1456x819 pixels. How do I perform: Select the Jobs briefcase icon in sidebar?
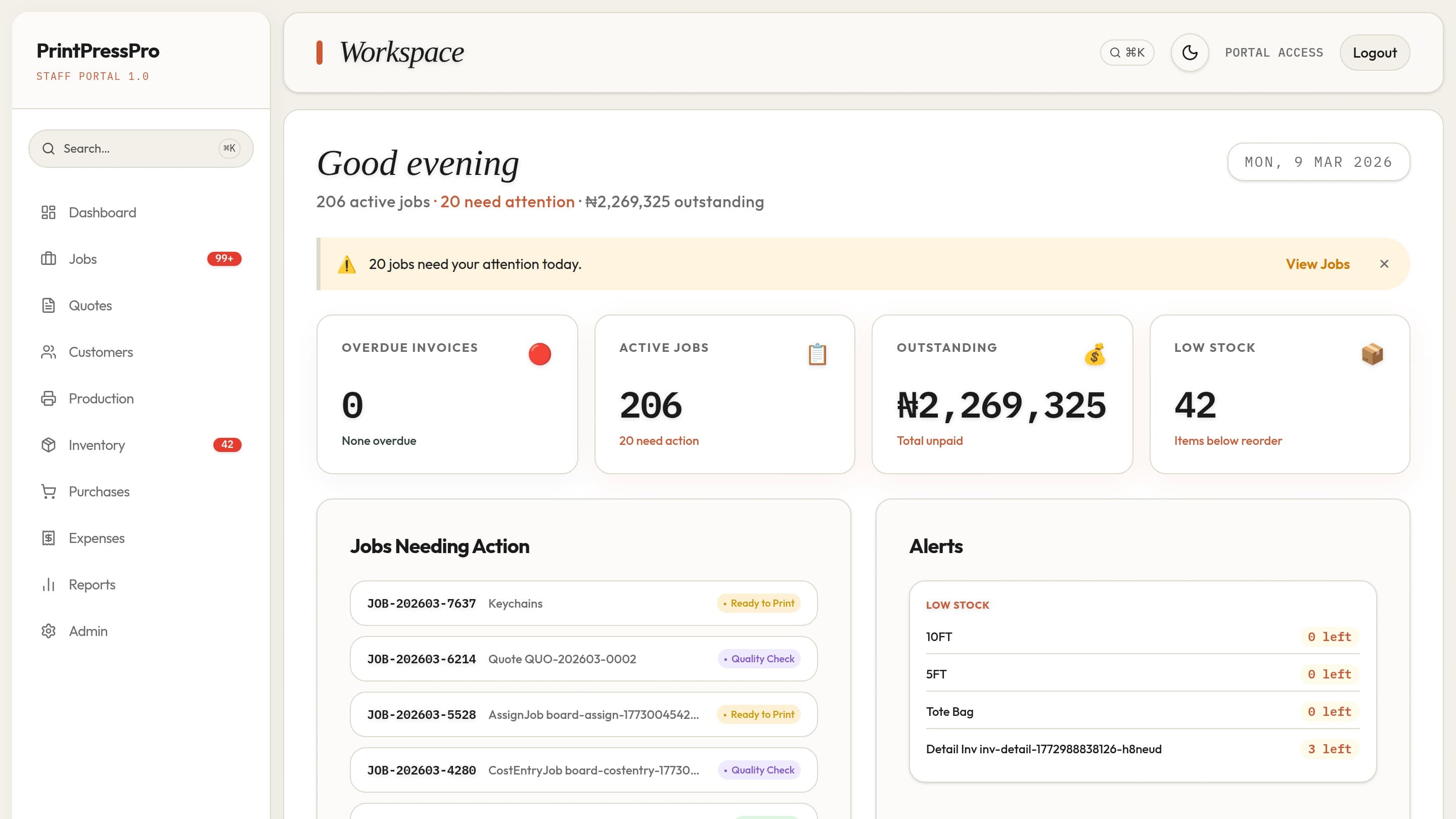49,259
